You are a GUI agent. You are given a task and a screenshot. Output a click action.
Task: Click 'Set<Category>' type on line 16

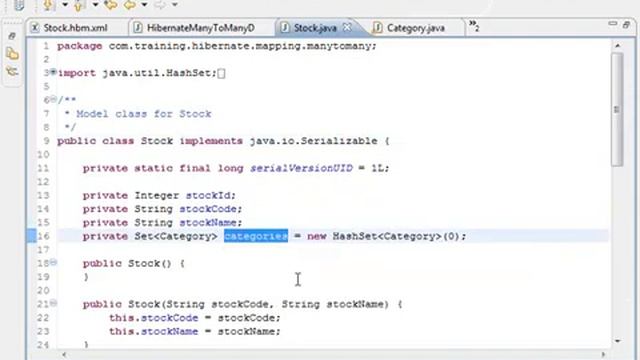[x=176, y=236]
